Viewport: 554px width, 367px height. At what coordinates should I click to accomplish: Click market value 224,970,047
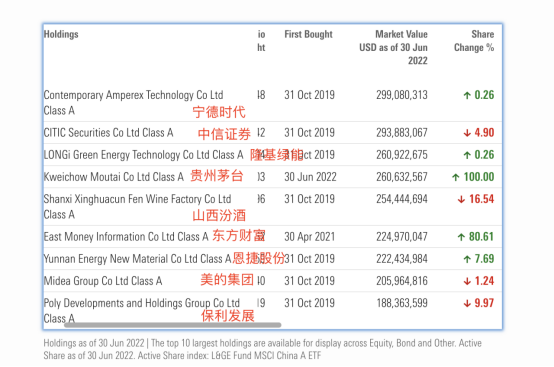pyautogui.click(x=402, y=237)
